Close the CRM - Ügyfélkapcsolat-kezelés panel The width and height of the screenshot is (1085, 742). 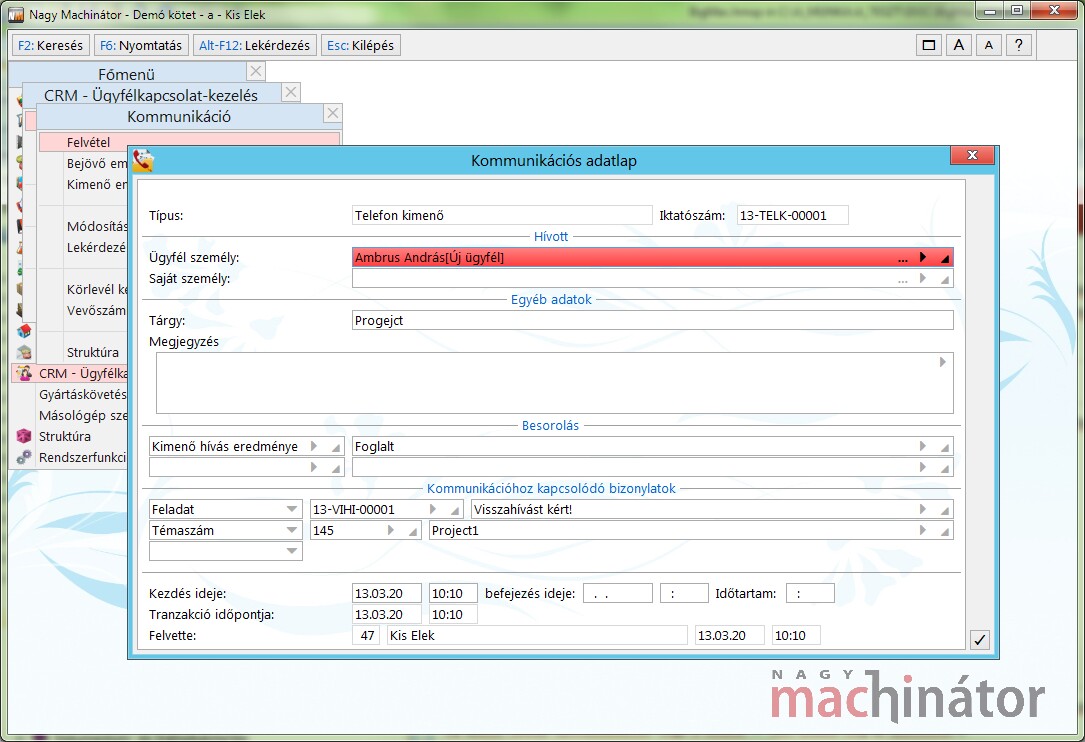(x=291, y=92)
